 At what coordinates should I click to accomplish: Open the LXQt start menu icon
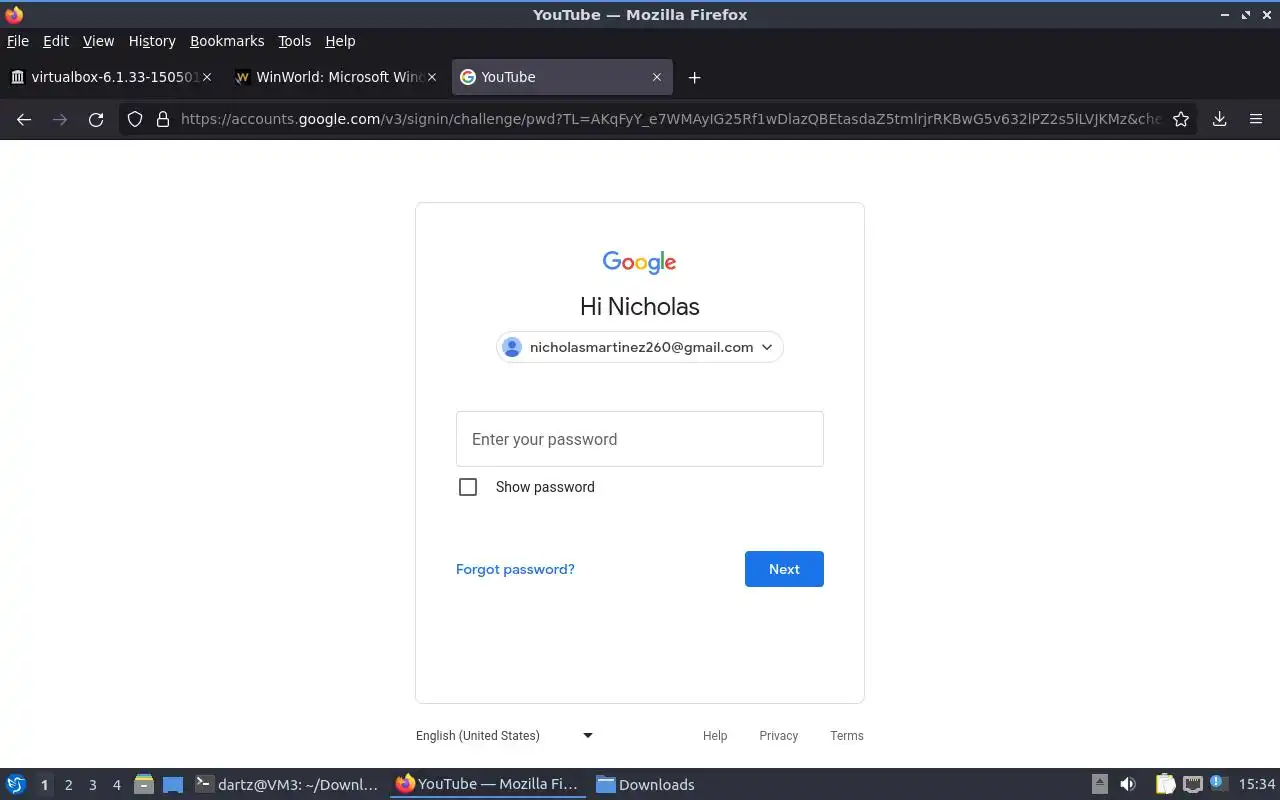(x=16, y=785)
